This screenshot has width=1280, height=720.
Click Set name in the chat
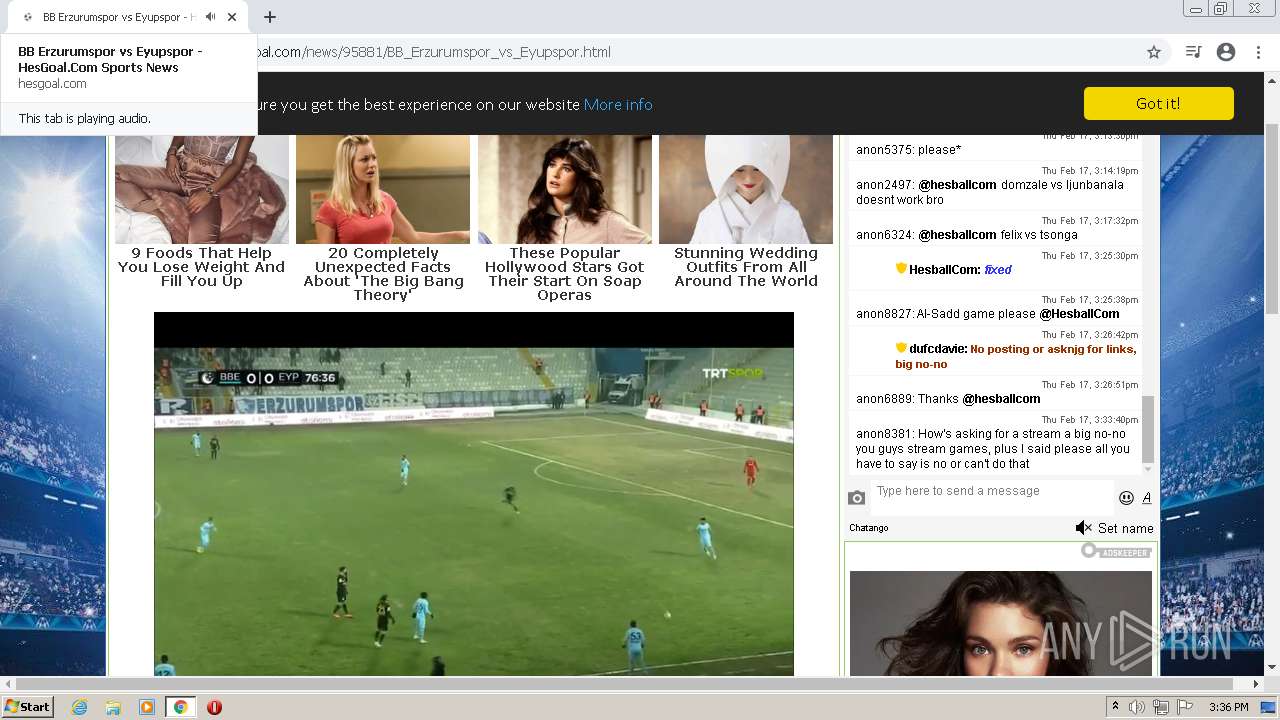click(x=1126, y=528)
